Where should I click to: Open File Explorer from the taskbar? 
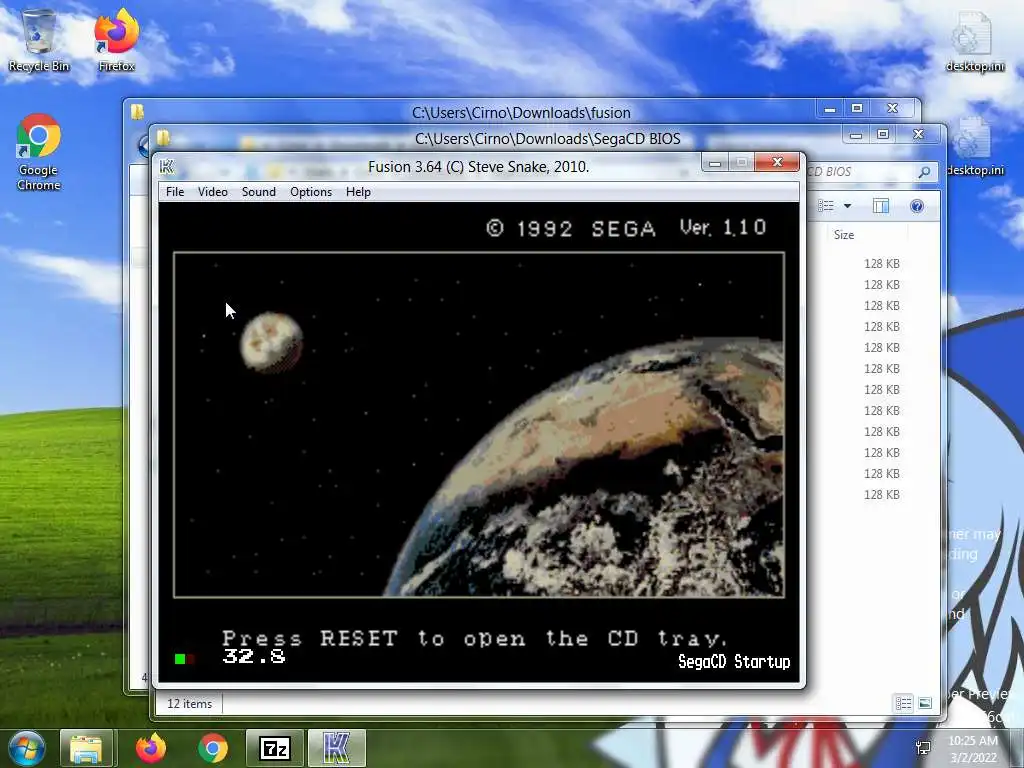(x=87, y=749)
